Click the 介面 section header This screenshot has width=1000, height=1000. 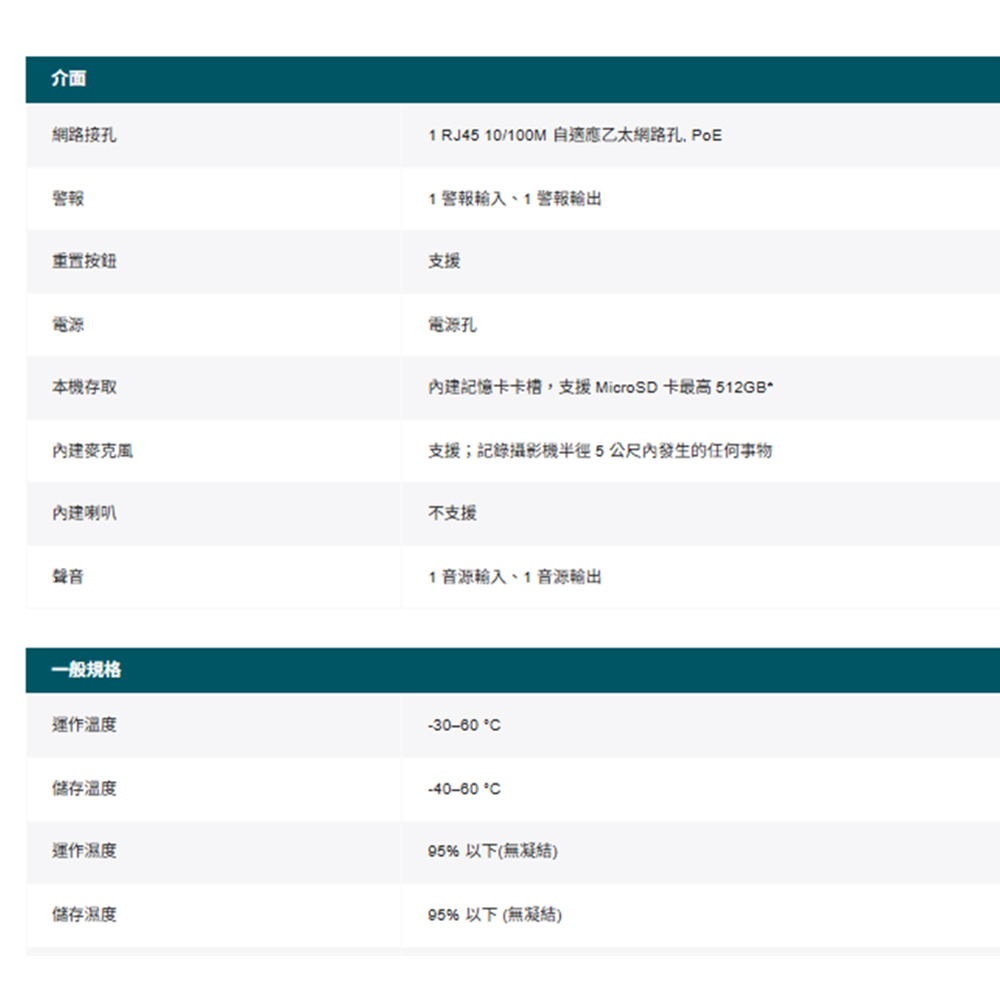tap(69, 80)
